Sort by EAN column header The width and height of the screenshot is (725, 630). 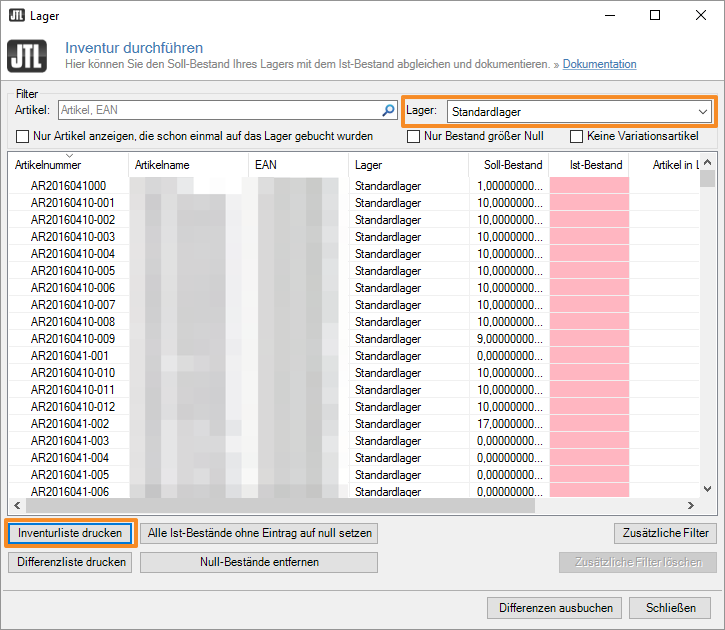click(x=298, y=165)
